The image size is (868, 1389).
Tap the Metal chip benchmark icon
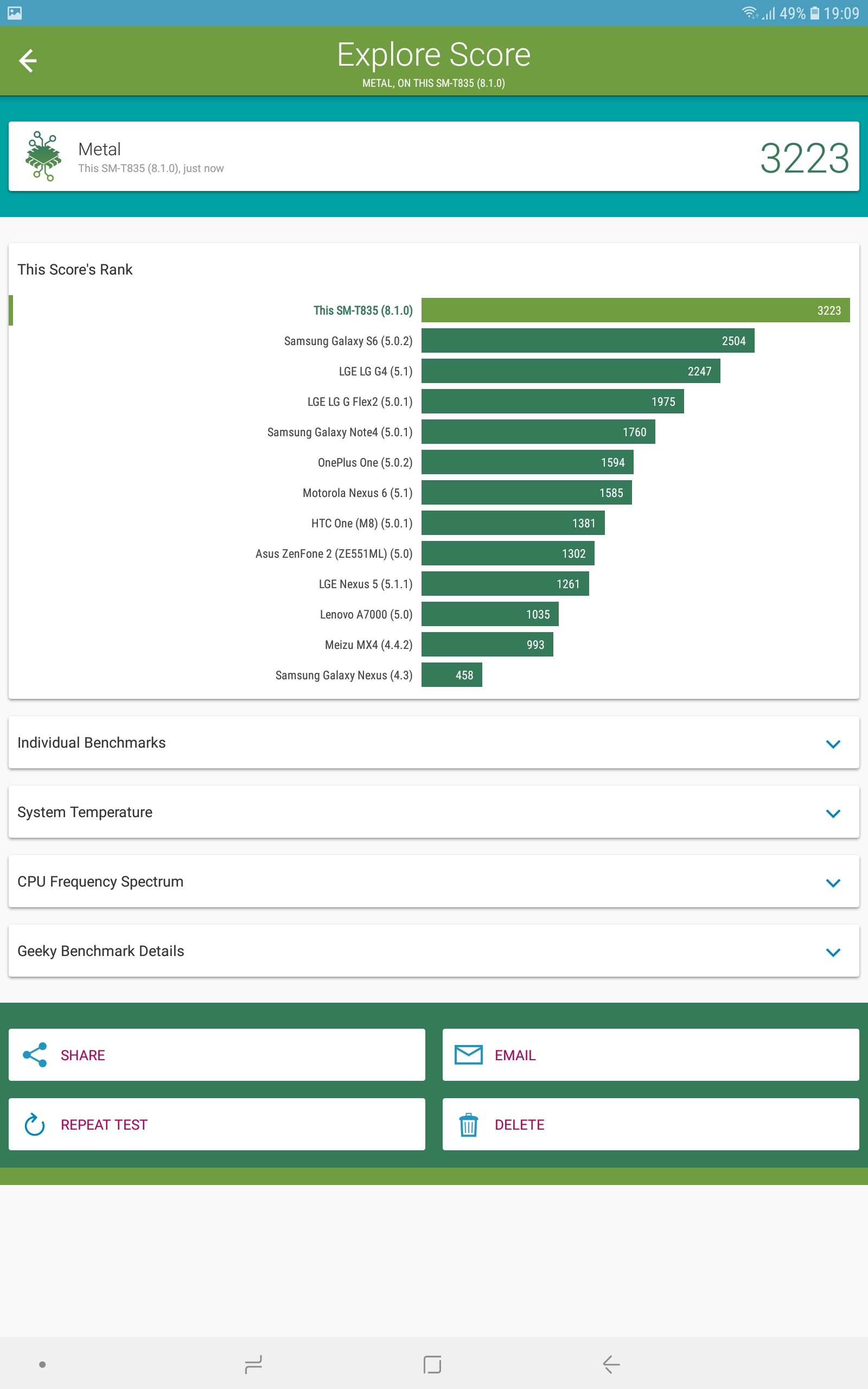(43, 156)
